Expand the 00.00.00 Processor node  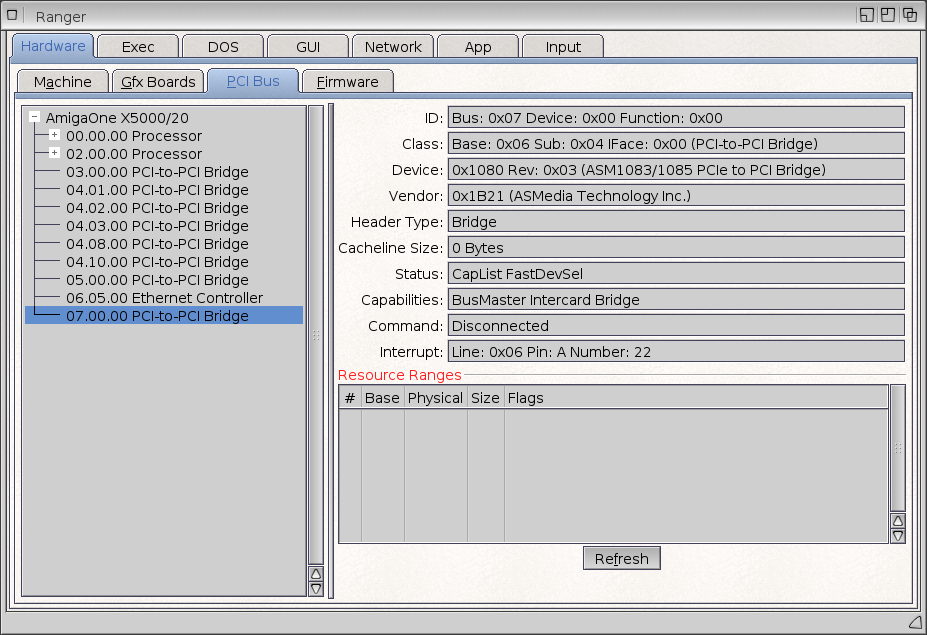(x=54, y=136)
